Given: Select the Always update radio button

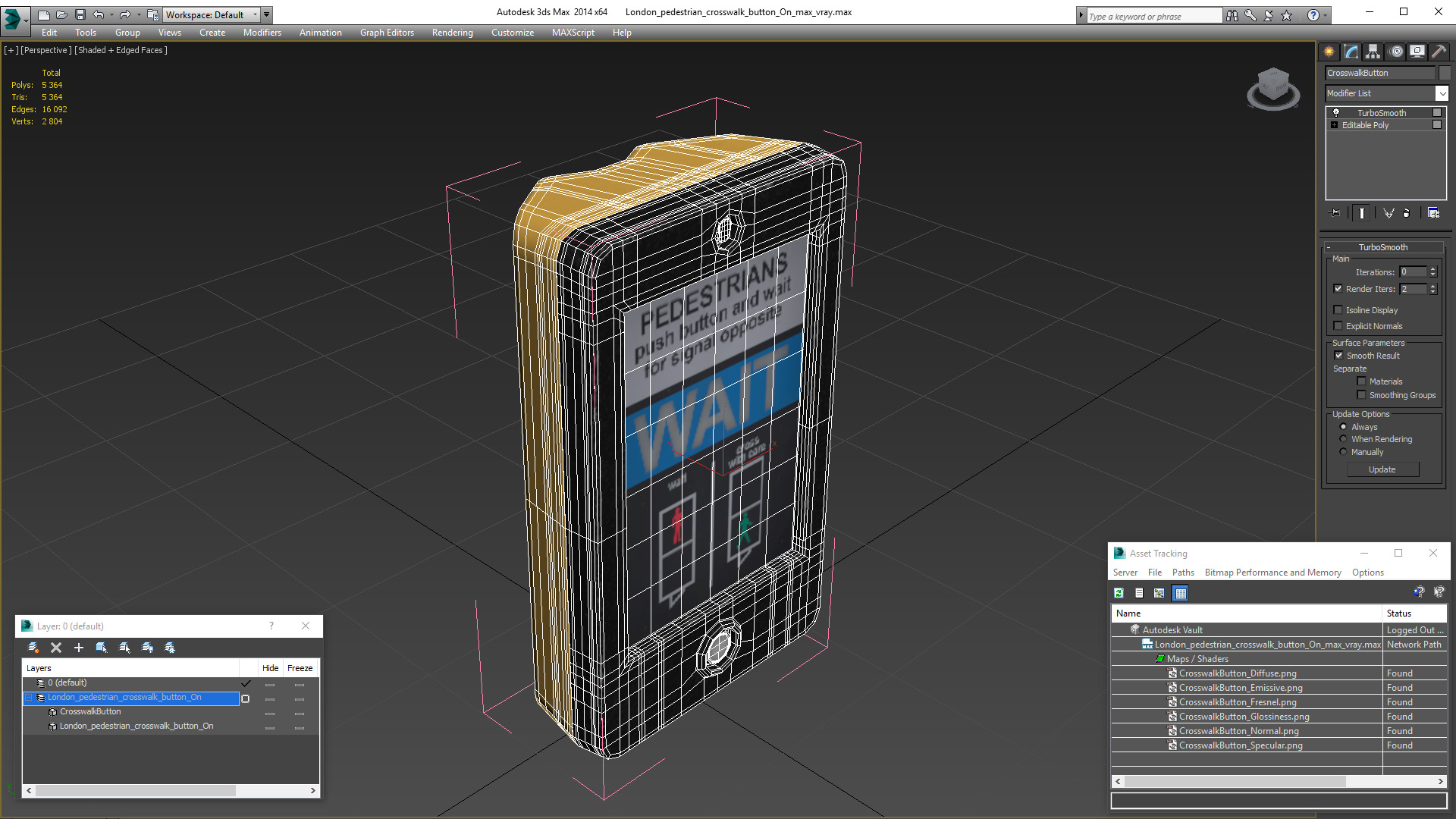Looking at the screenshot, I should coord(1344,427).
